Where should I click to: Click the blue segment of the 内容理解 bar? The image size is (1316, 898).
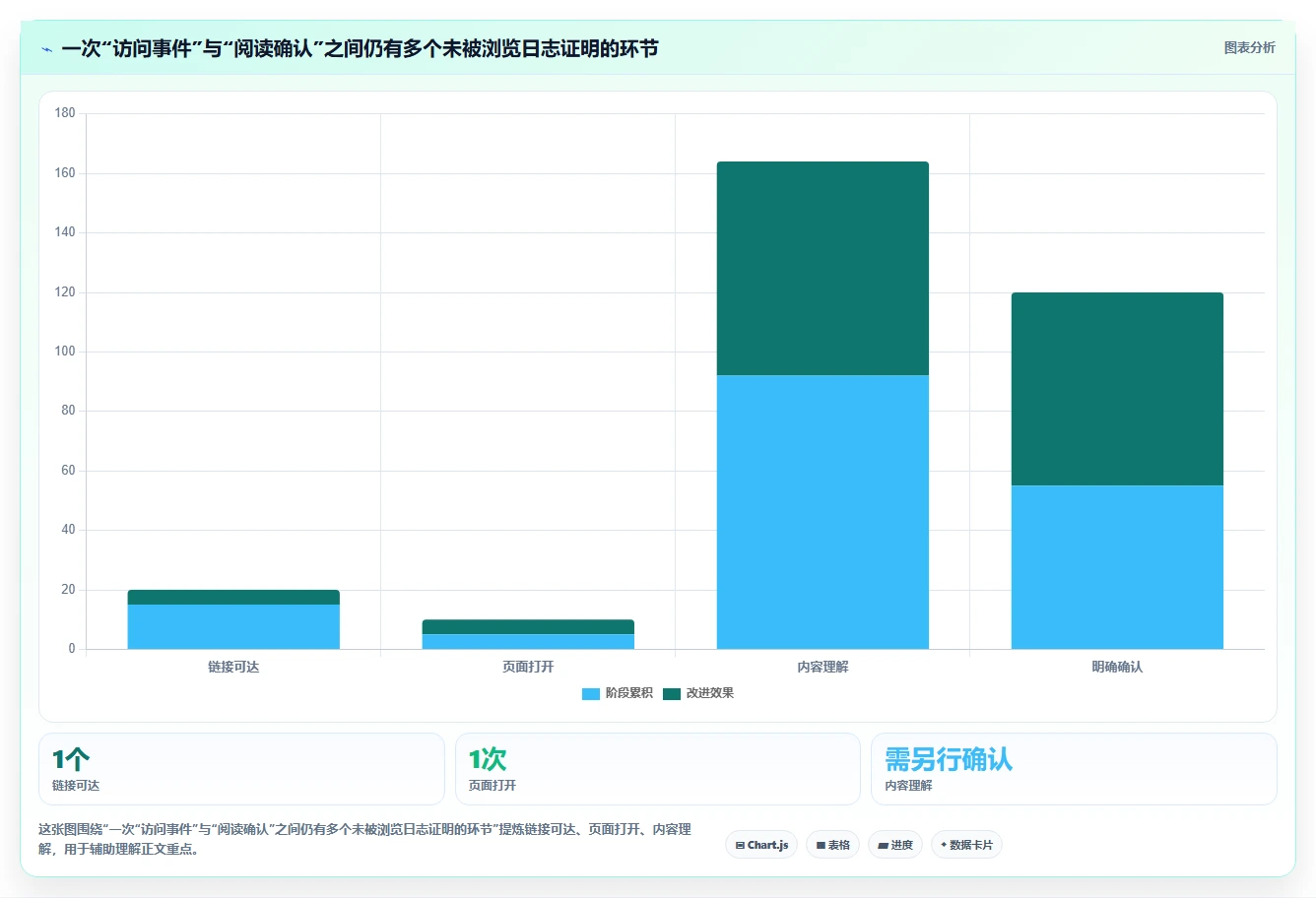[822, 512]
